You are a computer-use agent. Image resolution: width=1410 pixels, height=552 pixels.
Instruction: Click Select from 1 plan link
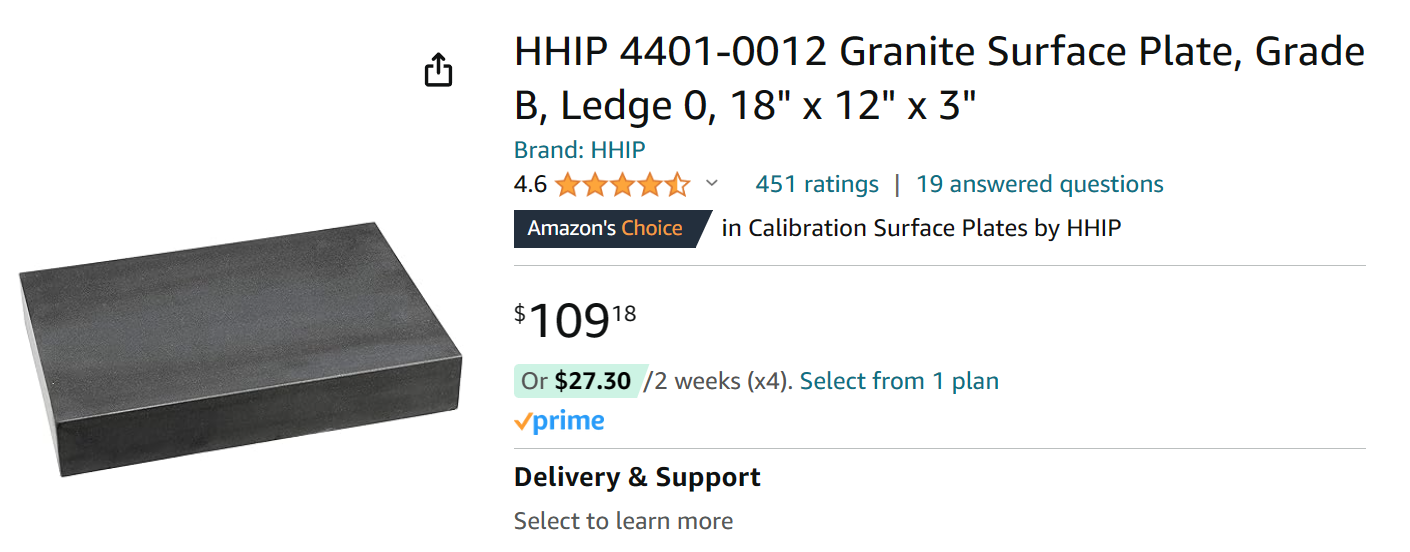click(899, 381)
